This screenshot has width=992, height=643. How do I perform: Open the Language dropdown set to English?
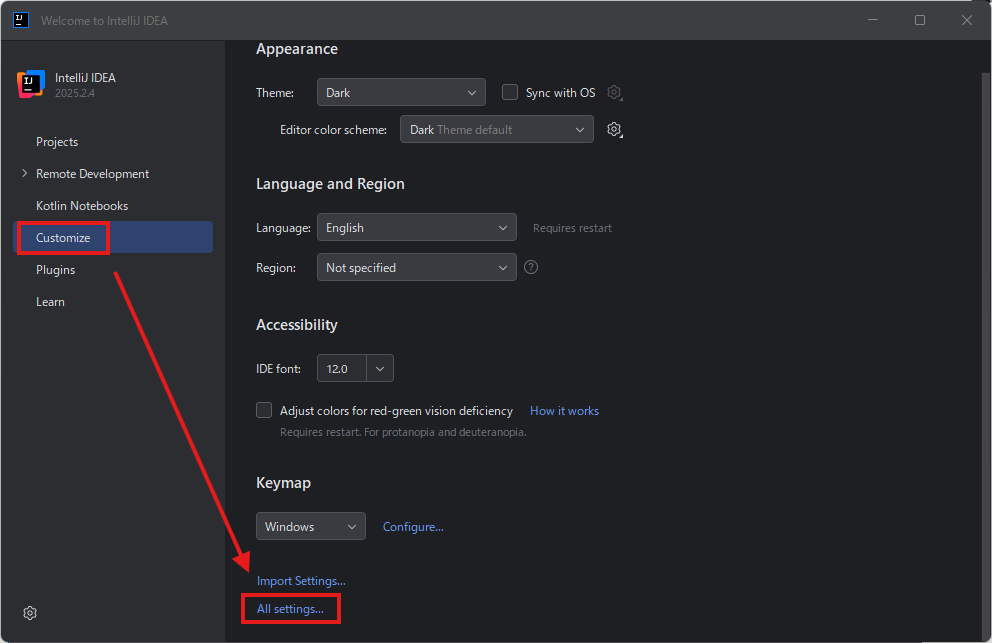pos(416,227)
